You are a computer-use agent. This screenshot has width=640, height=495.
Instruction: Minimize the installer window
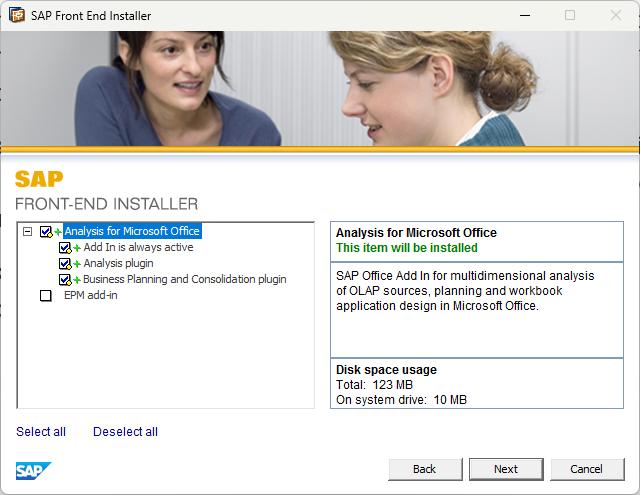[525, 16]
